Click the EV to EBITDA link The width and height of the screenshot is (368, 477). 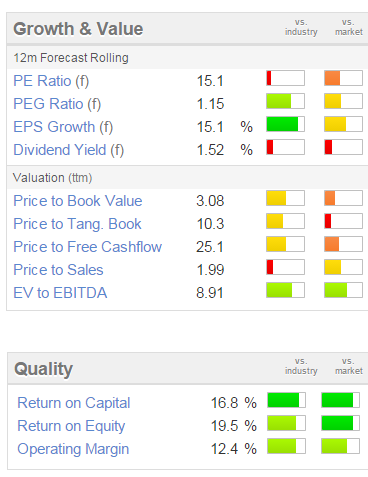(x=60, y=293)
